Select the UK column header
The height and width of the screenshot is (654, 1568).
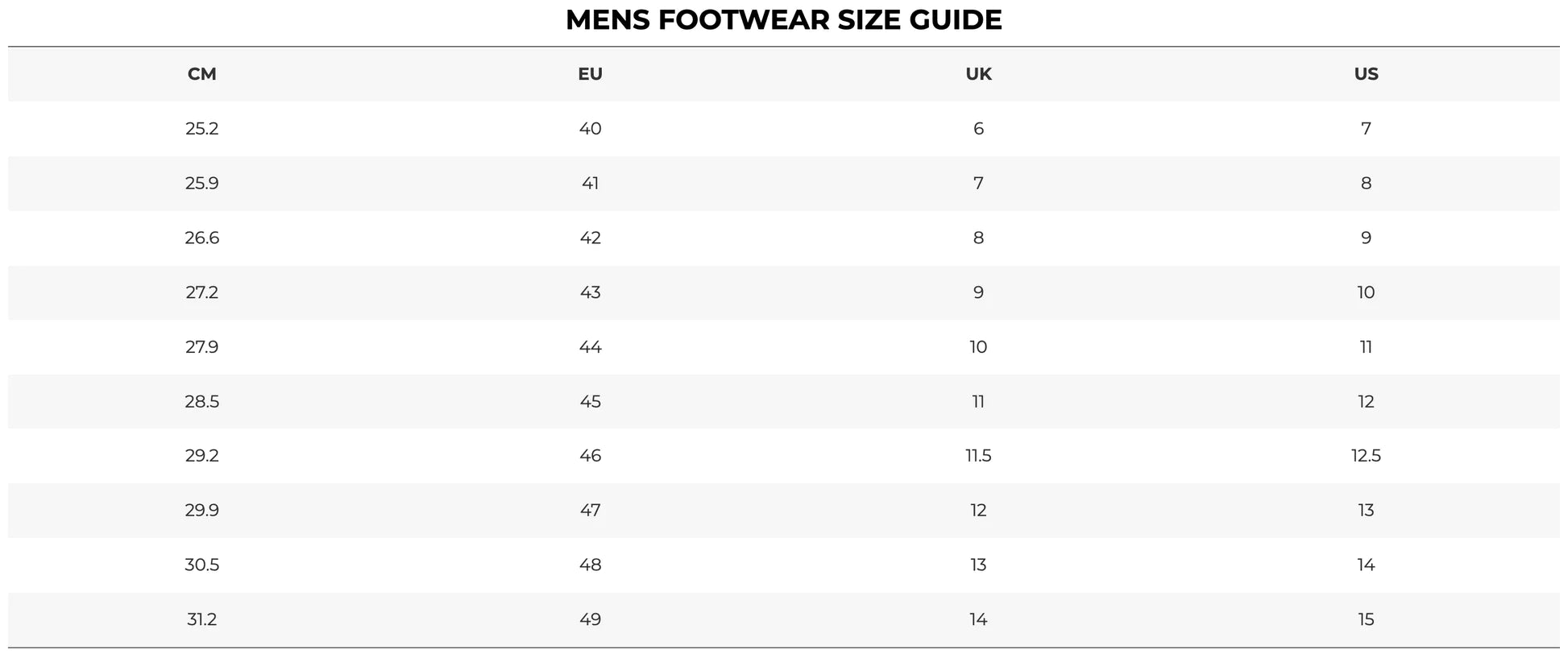point(978,74)
